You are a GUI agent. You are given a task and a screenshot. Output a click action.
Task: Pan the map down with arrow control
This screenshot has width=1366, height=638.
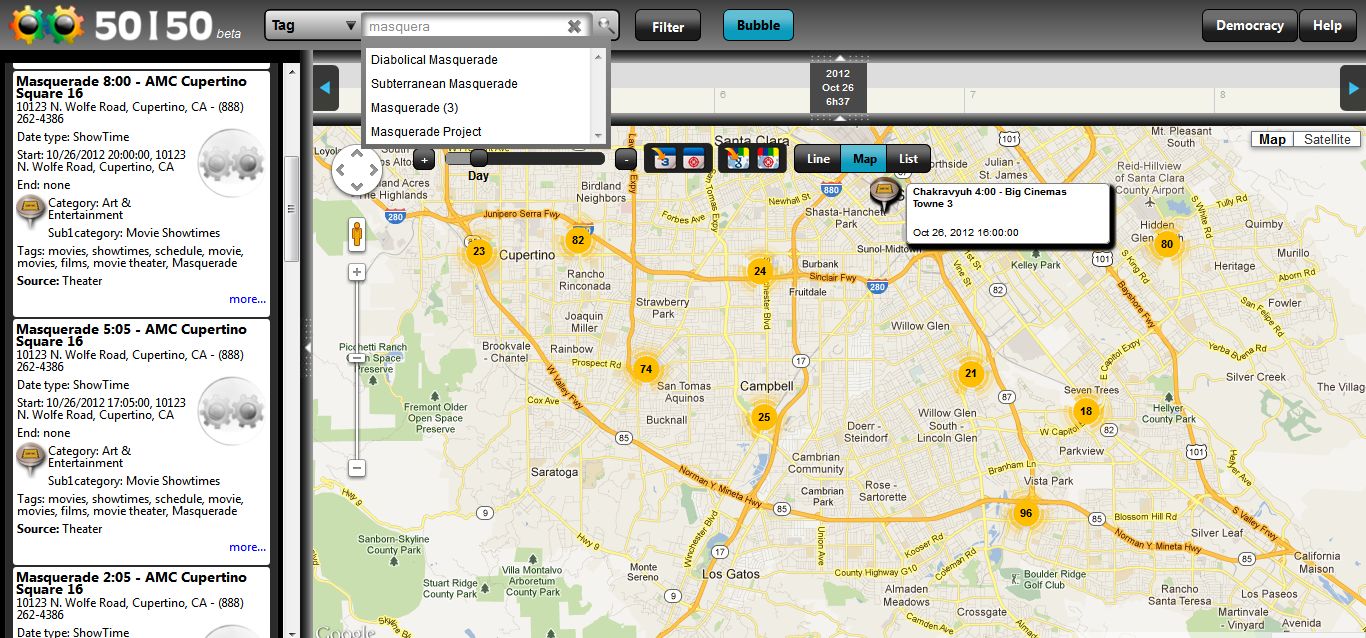tap(357, 187)
